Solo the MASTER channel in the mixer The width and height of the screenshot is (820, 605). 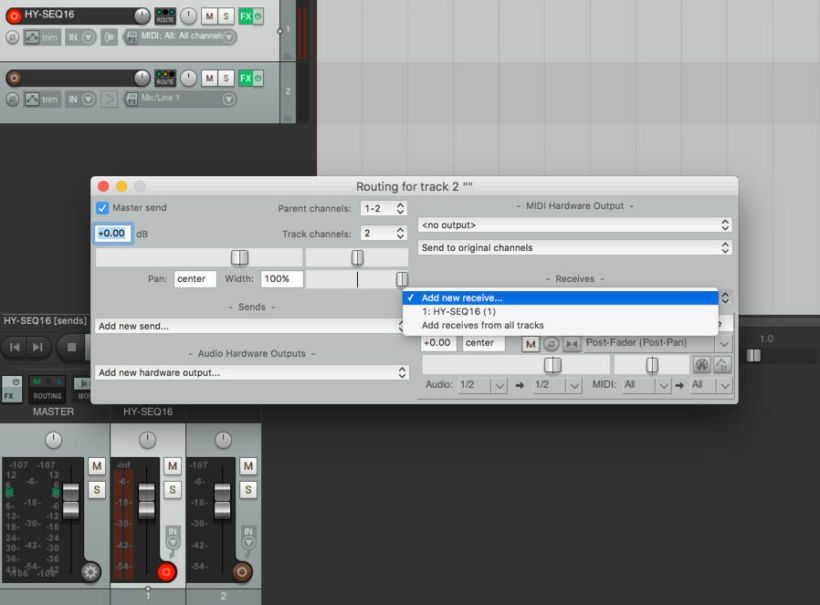[x=96, y=489]
